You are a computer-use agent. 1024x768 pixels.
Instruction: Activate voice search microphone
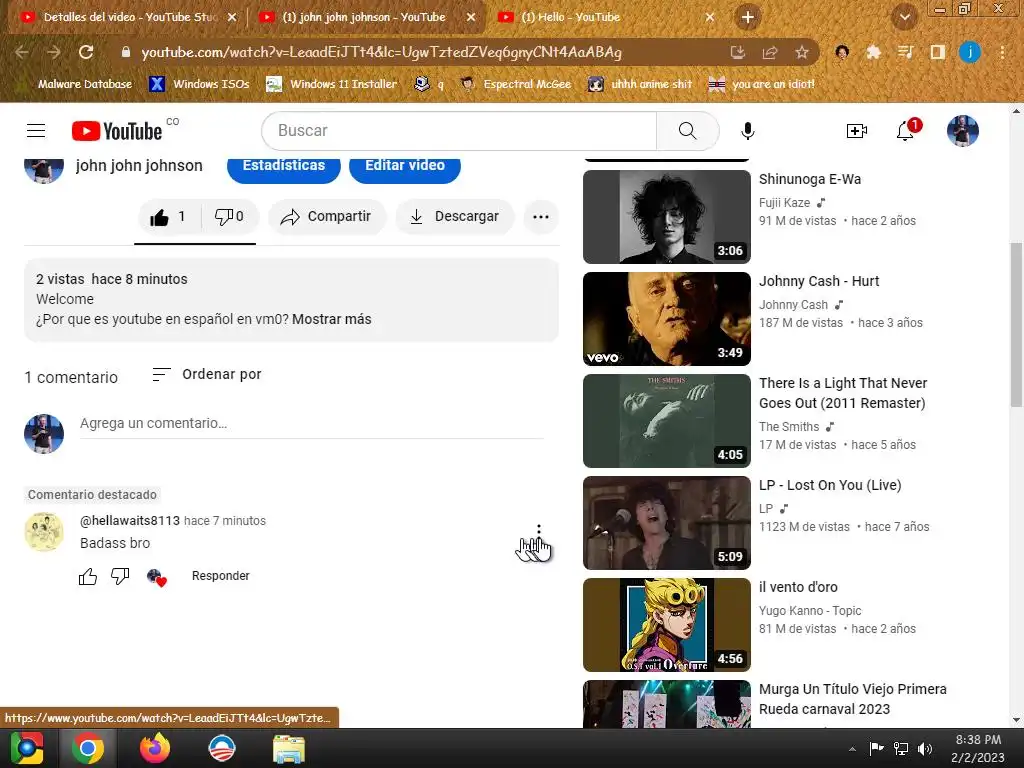pyautogui.click(x=748, y=131)
